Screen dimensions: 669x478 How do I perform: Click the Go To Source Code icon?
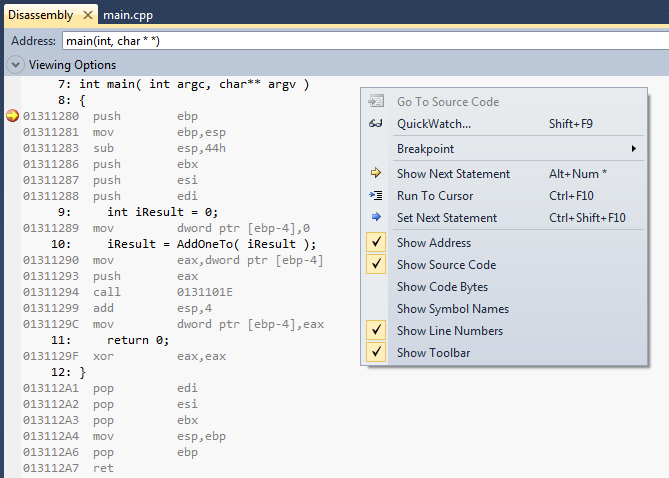click(x=376, y=102)
